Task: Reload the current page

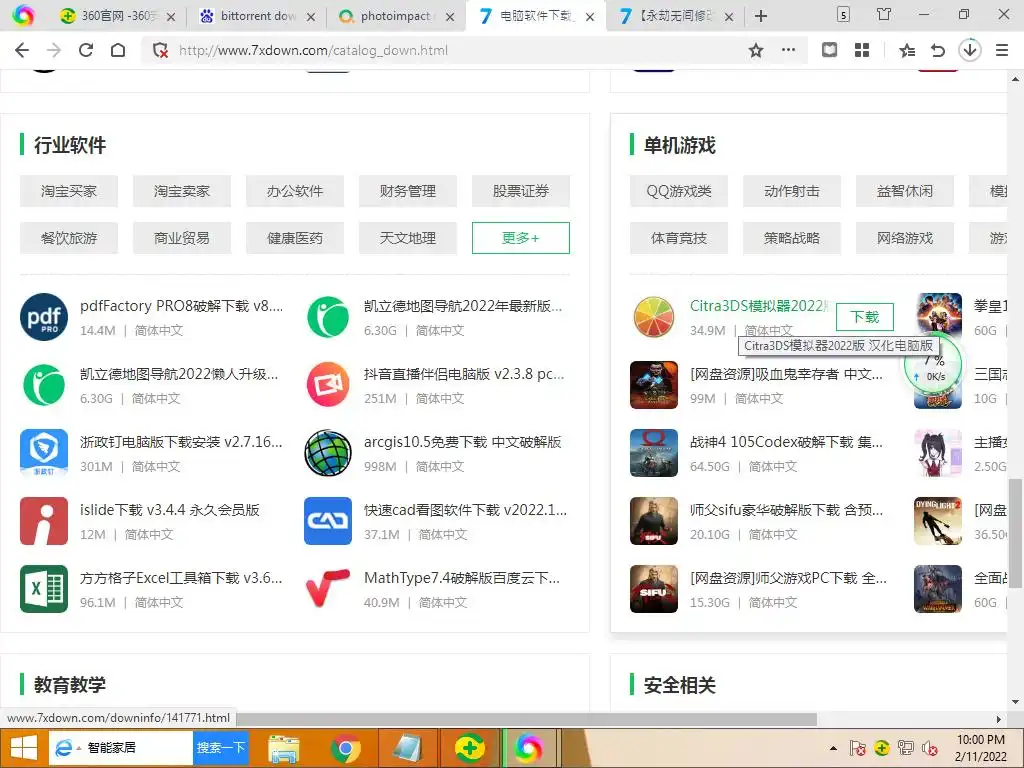Action: (x=86, y=50)
